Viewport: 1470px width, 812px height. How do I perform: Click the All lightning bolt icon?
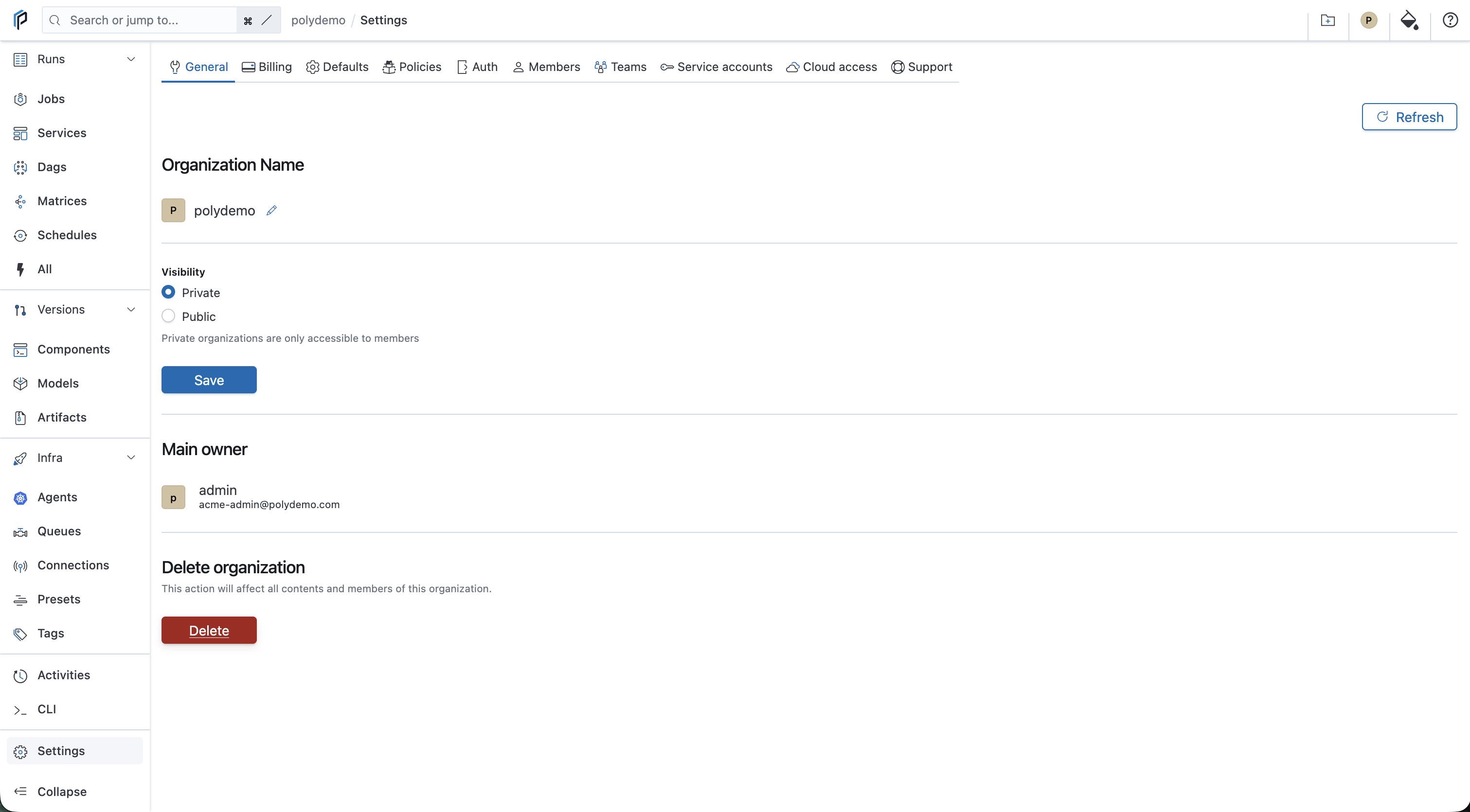click(x=20, y=269)
